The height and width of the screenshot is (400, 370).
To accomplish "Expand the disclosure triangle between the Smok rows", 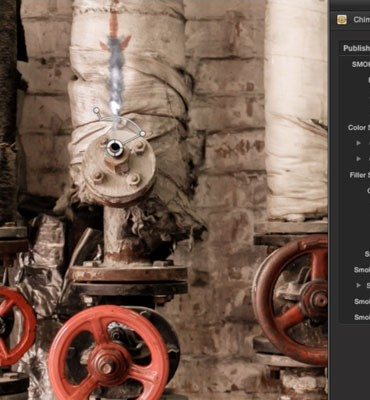I will (358, 285).
